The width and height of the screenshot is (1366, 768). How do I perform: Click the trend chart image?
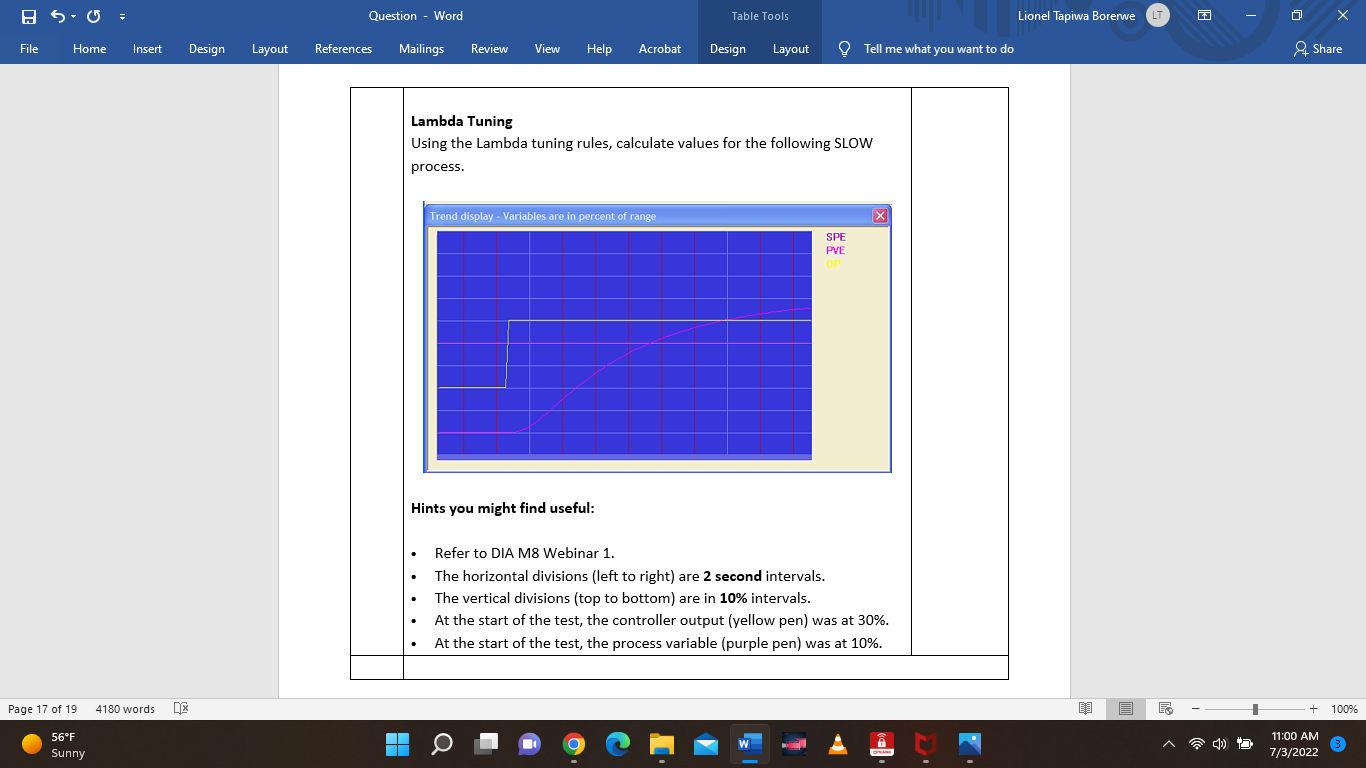tap(658, 338)
